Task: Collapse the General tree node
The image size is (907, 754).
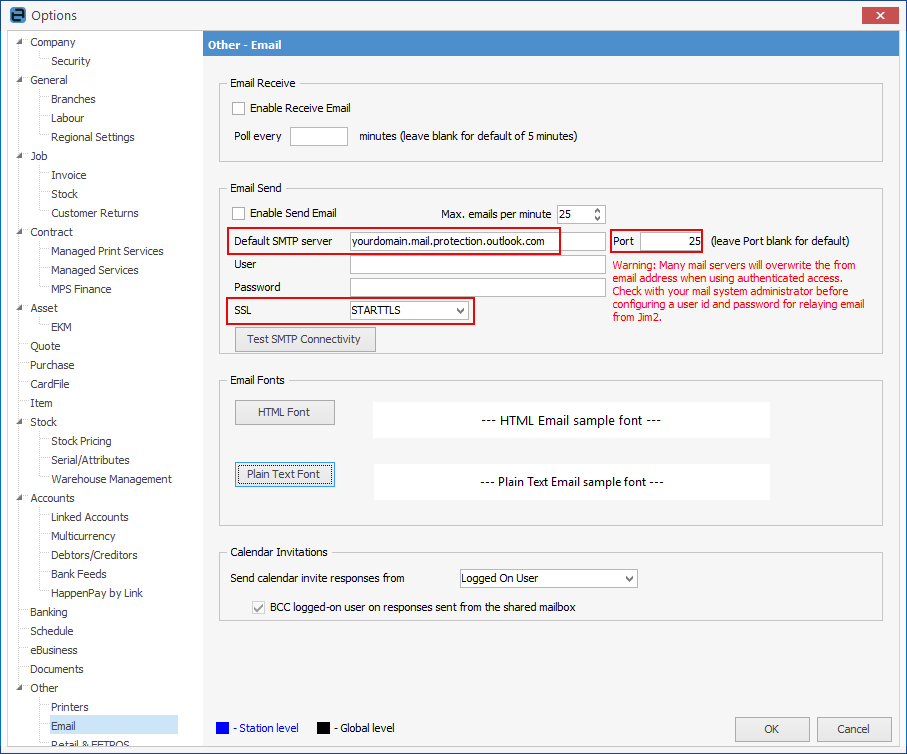Action: coord(20,80)
